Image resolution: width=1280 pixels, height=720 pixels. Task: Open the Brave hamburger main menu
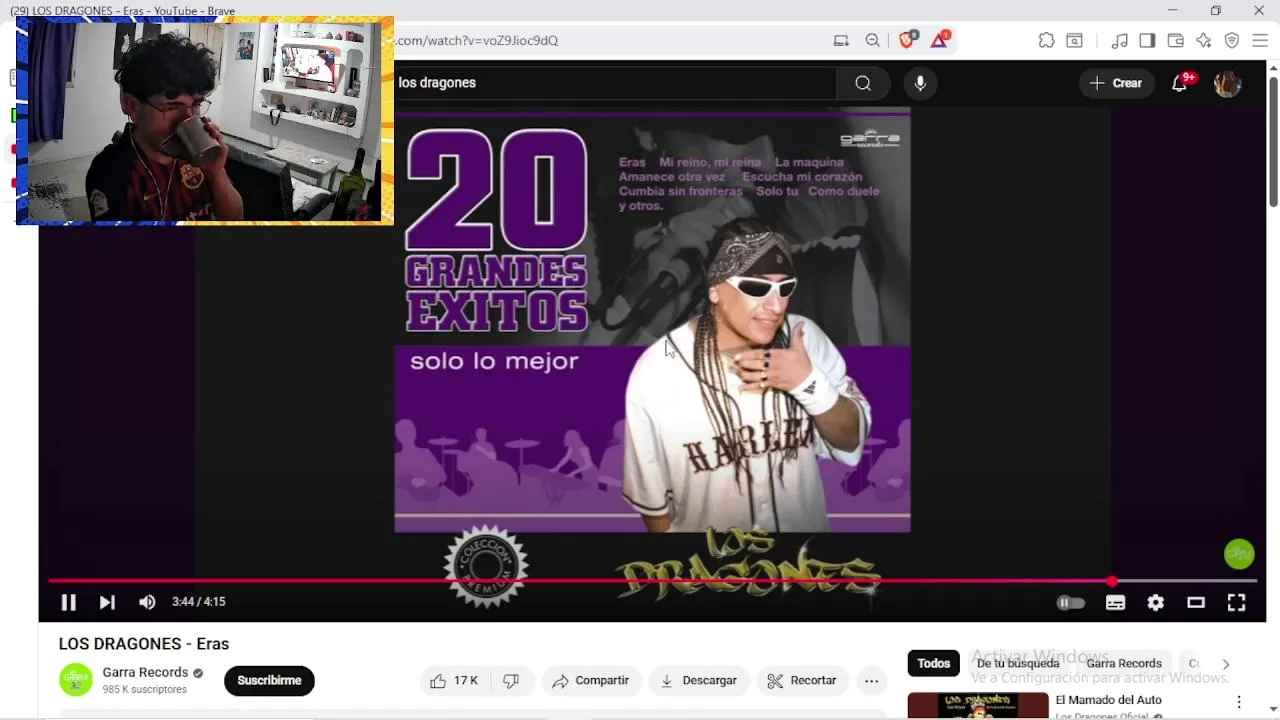(x=1260, y=41)
